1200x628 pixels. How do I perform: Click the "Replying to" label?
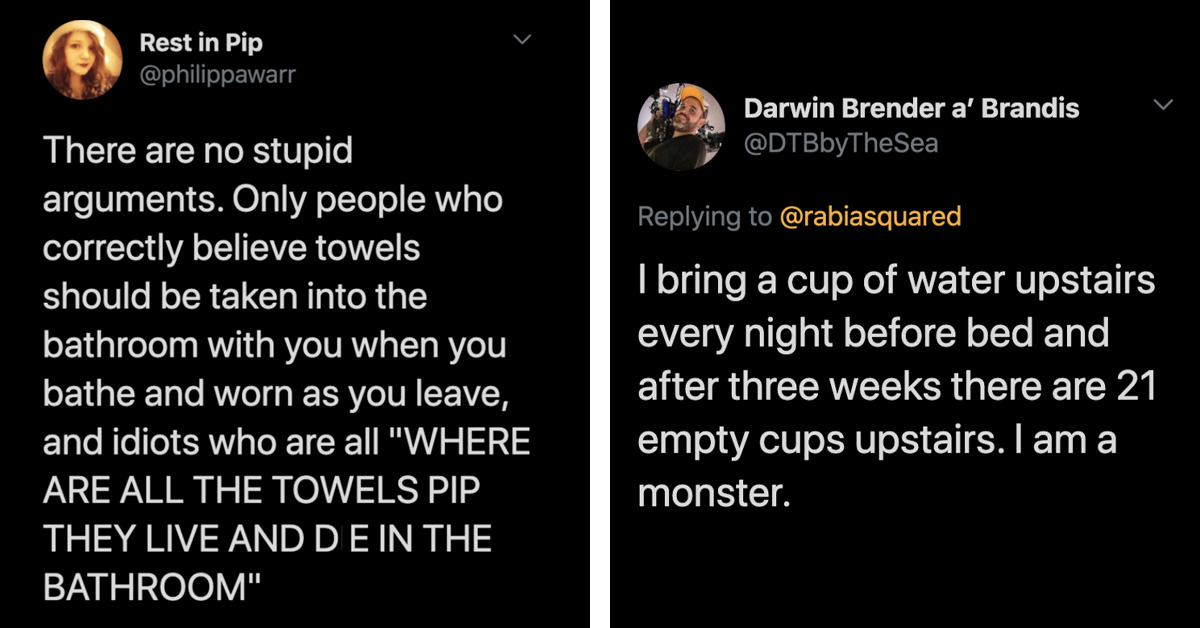point(705,216)
